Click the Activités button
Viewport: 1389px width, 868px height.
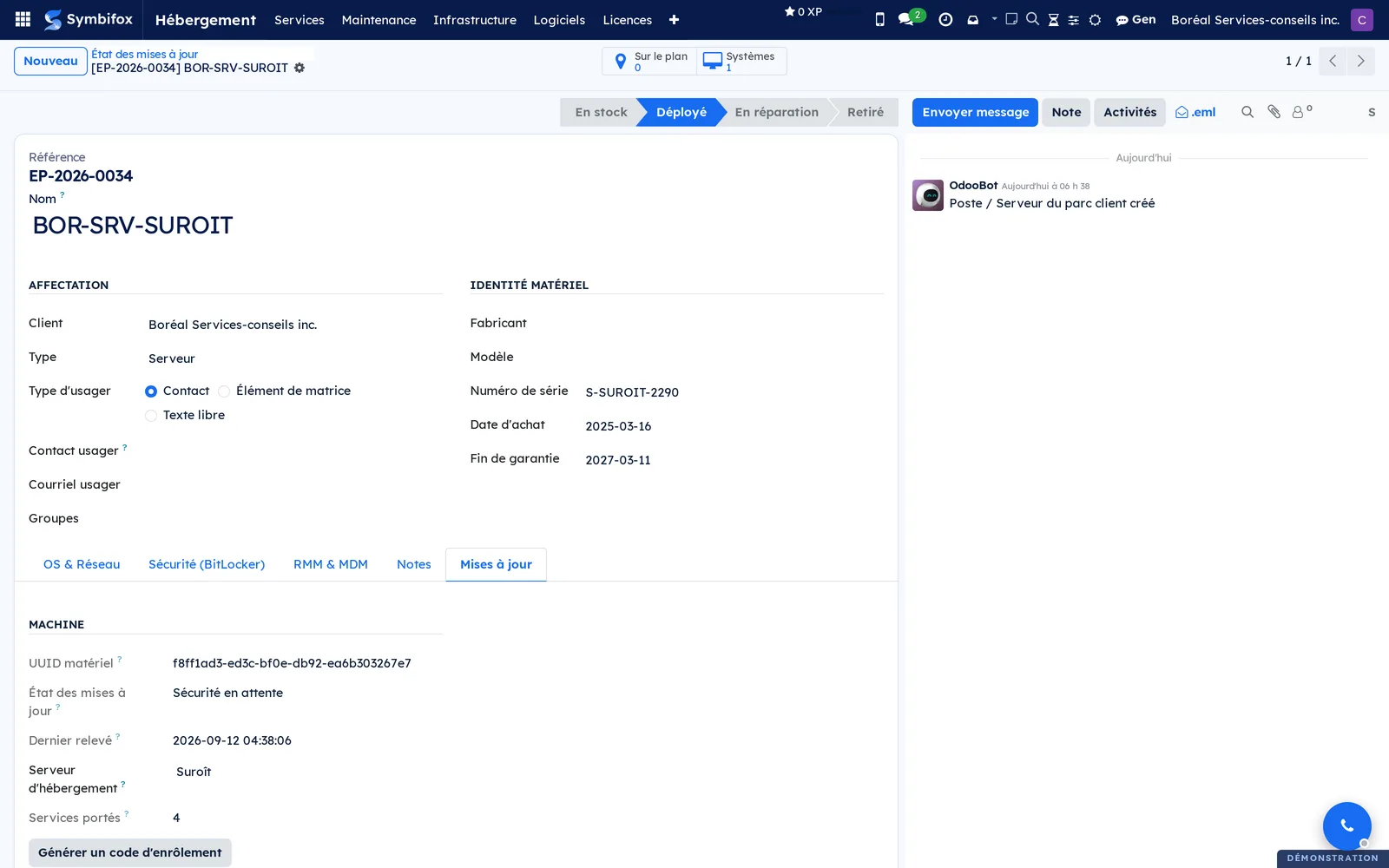[x=1129, y=112]
